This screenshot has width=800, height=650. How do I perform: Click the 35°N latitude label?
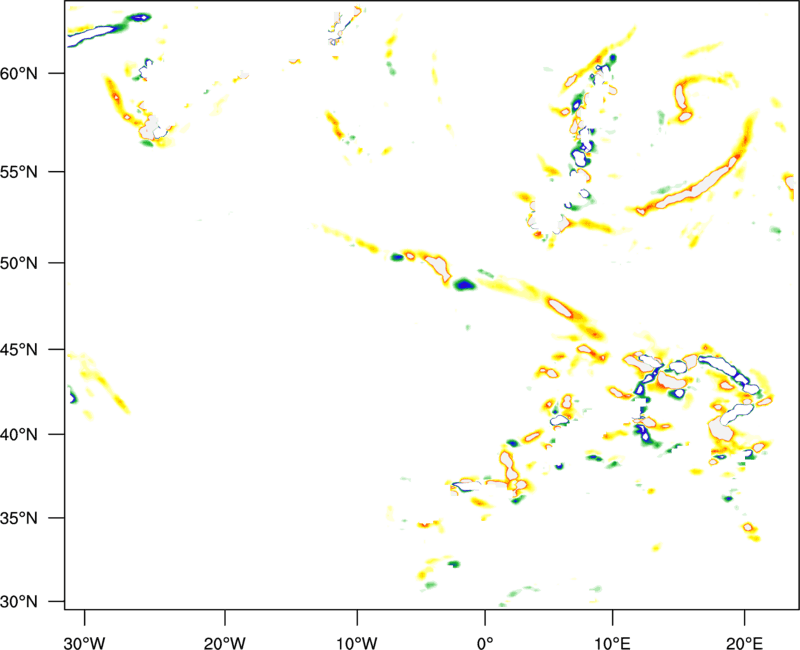click(x=19, y=518)
